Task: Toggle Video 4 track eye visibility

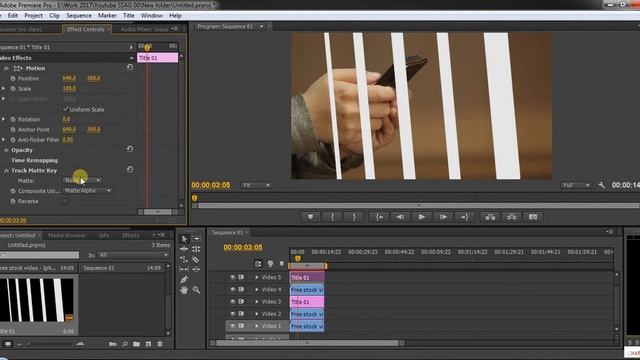Action: coord(232,289)
